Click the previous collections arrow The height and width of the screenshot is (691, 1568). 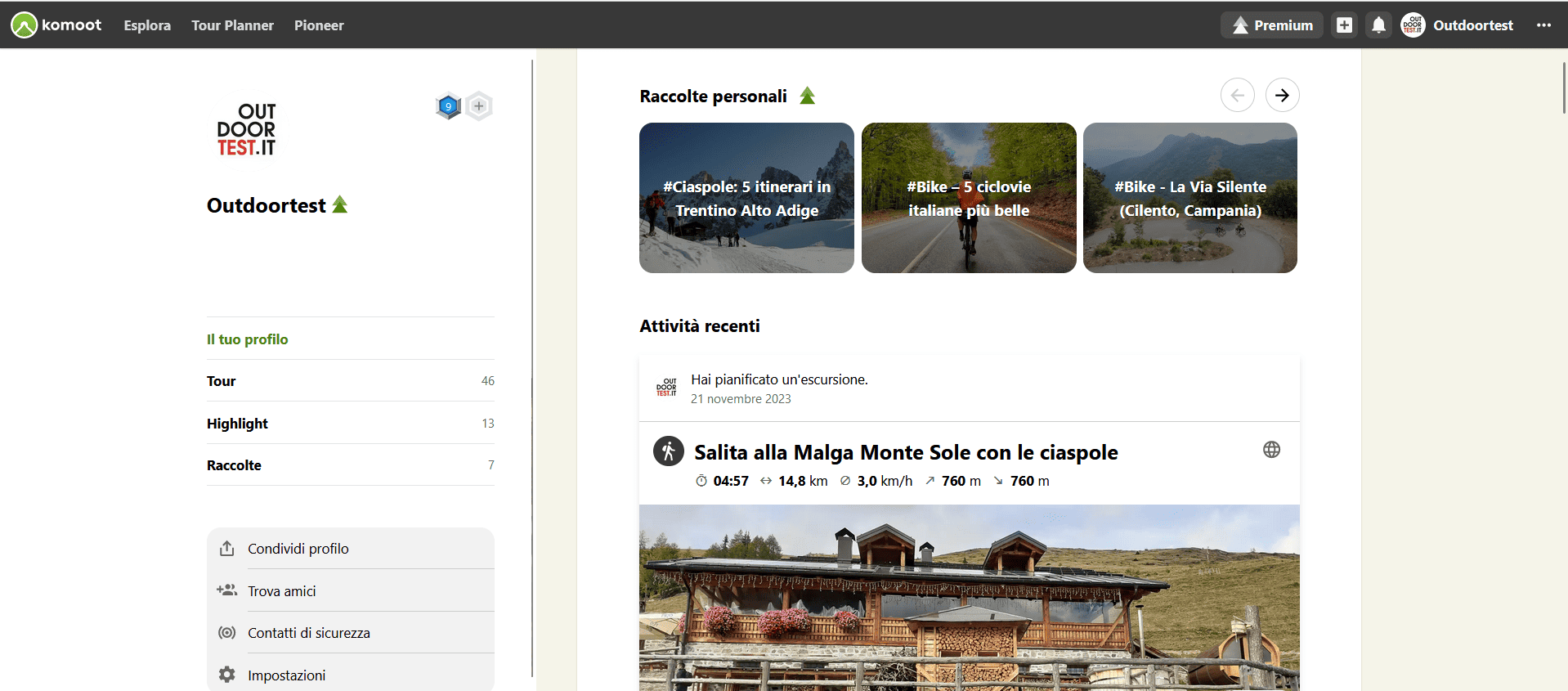point(1237,96)
